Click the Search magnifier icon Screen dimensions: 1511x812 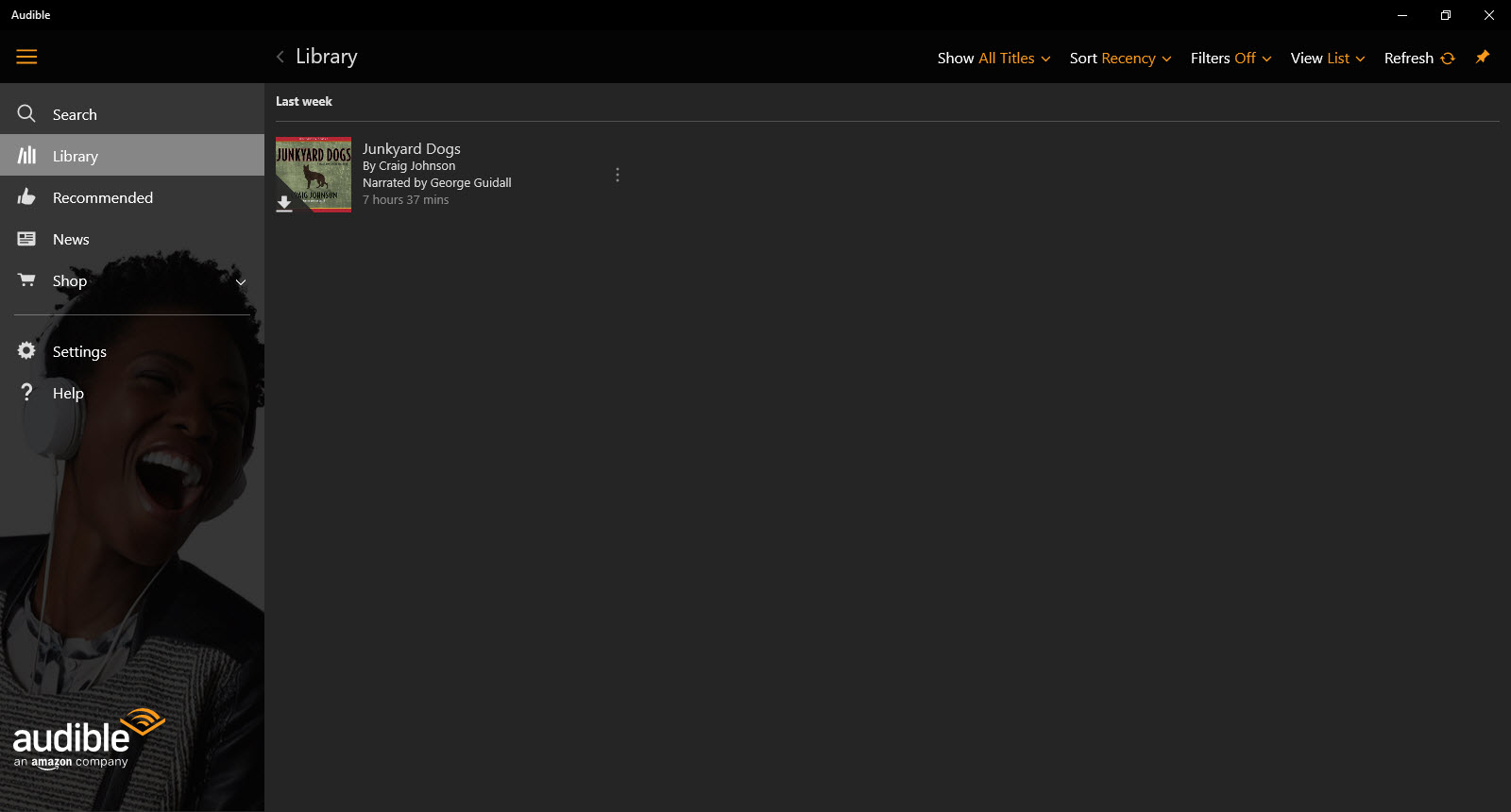pos(26,114)
